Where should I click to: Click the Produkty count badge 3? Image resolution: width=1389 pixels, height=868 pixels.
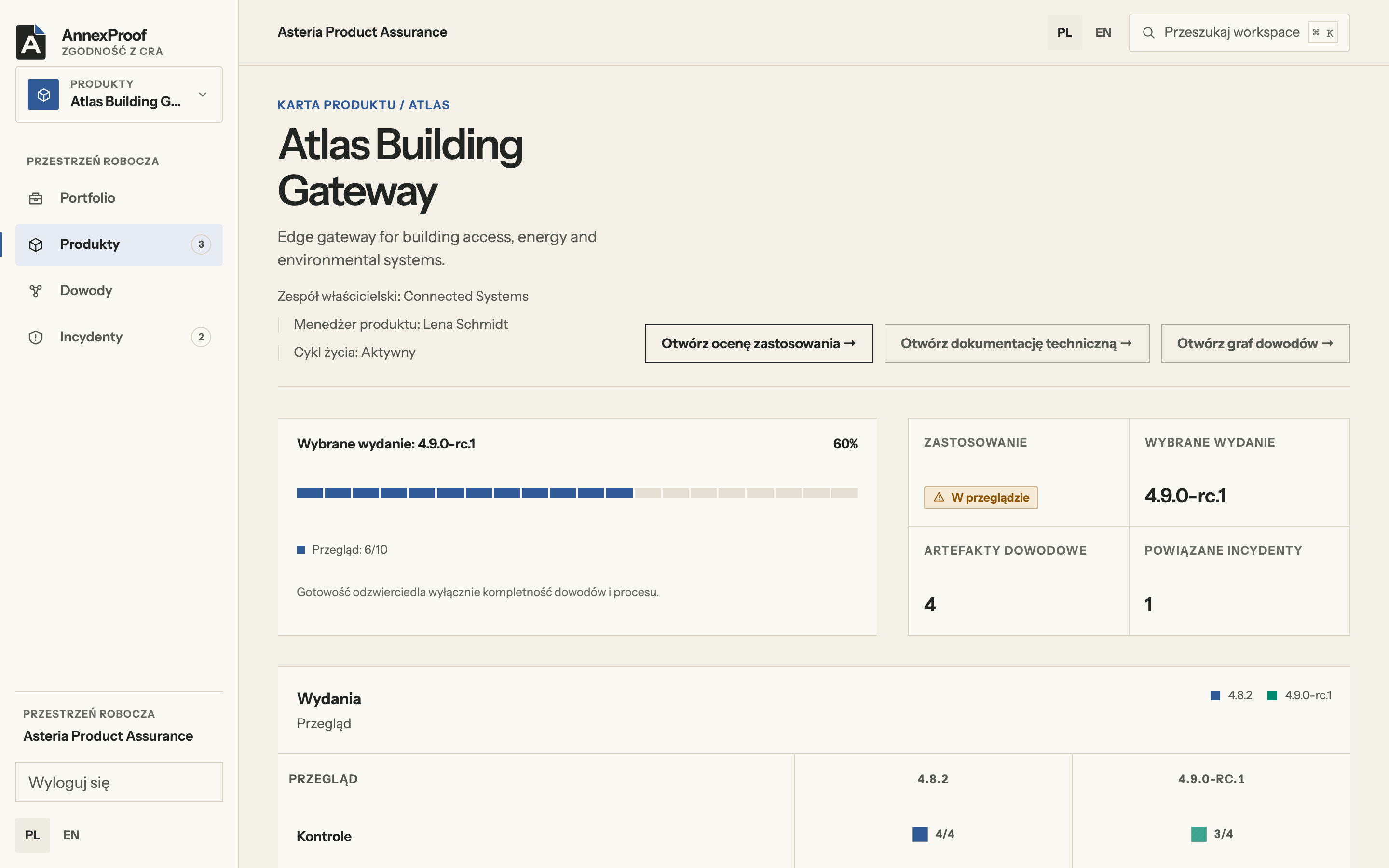[201, 244]
